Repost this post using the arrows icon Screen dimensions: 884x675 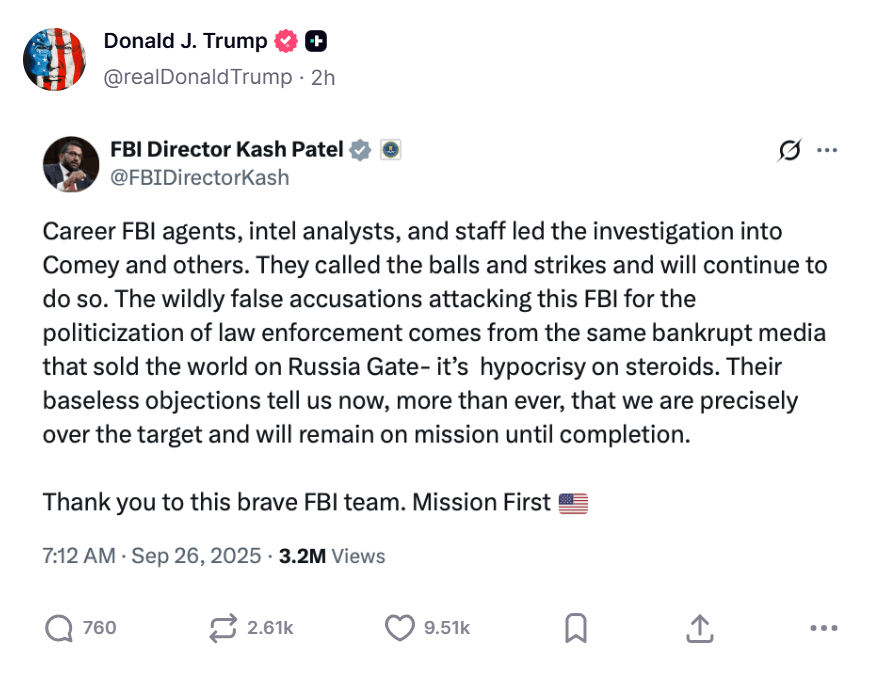coord(220,628)
